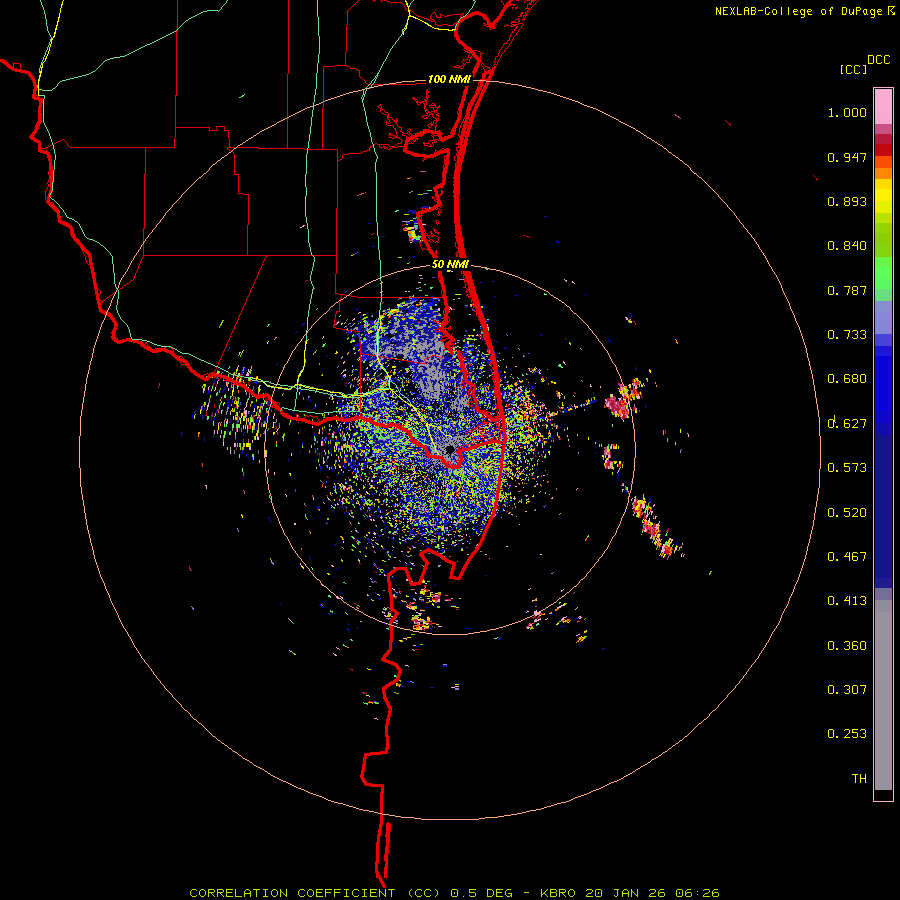Click the 0.947 scale value
This screenshot has height=900, width=900.
(x=847, y=157)
